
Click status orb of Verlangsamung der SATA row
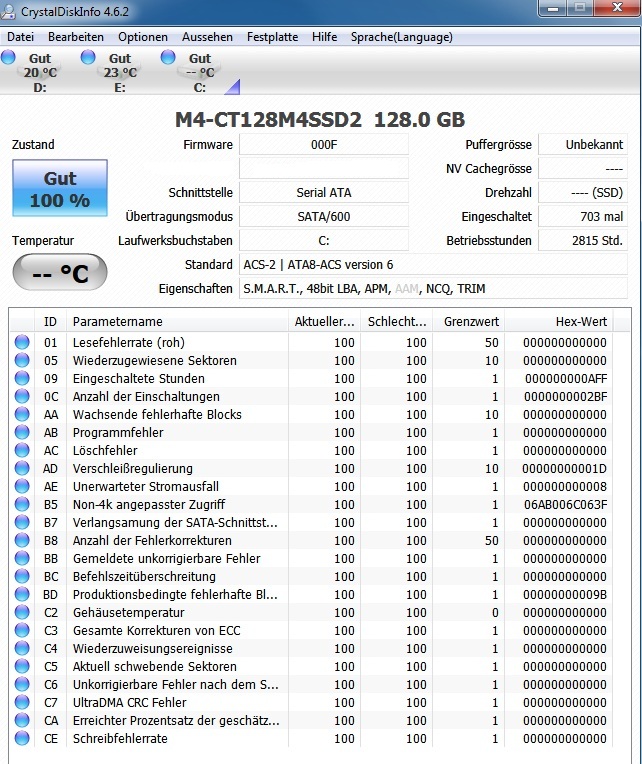[x=22, y=522]
